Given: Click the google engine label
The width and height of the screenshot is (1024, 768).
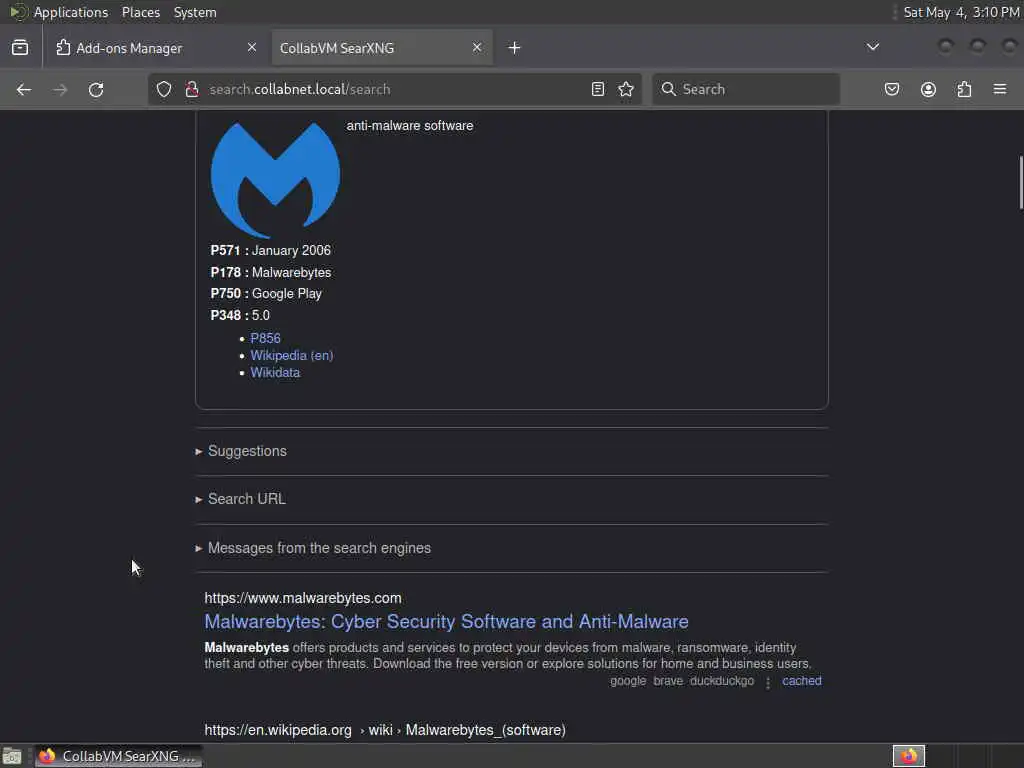Looking at the screenshot, I should coord(628,680).
